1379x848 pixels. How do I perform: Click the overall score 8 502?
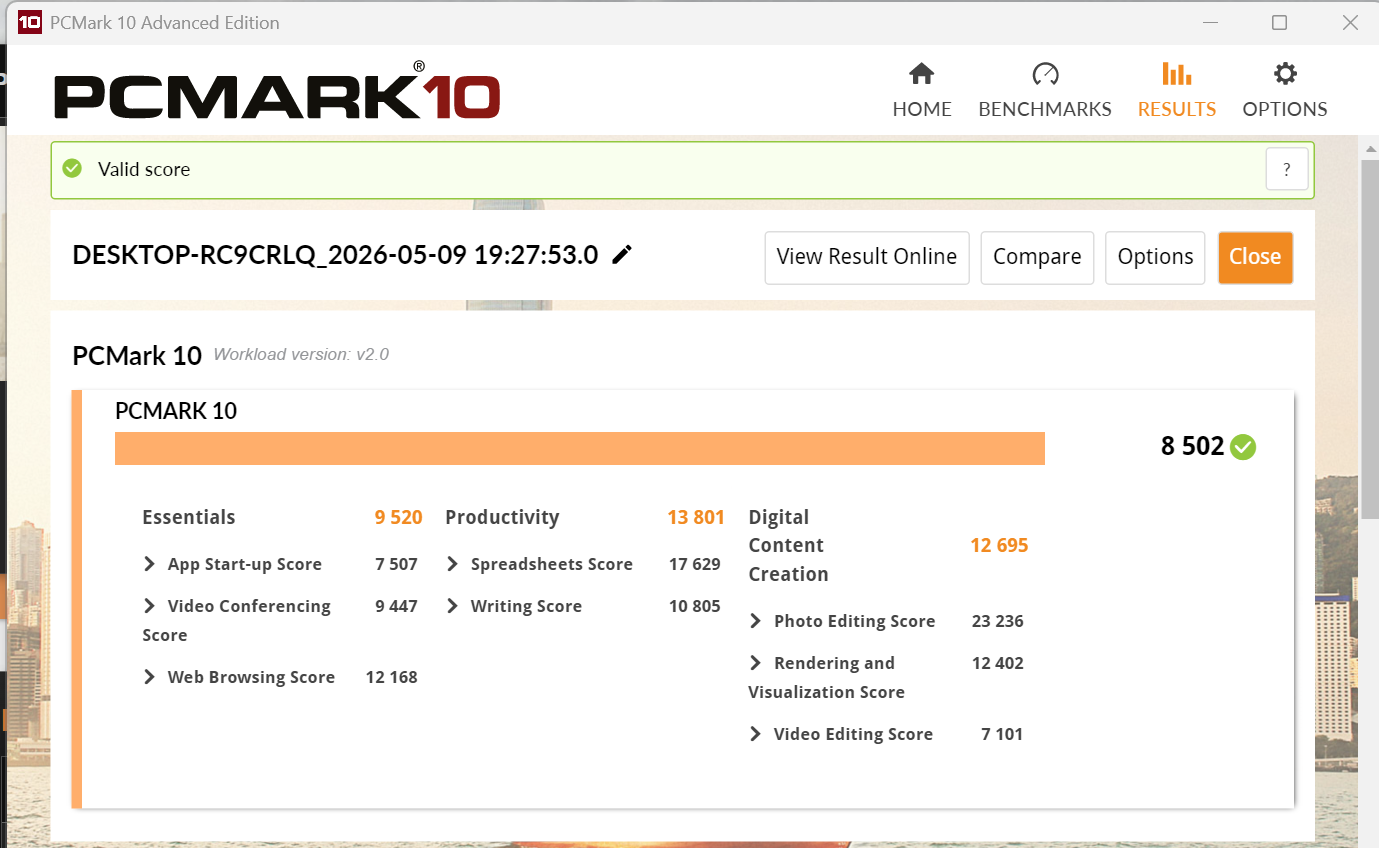pyautogui.click(x=1192, y=446)
